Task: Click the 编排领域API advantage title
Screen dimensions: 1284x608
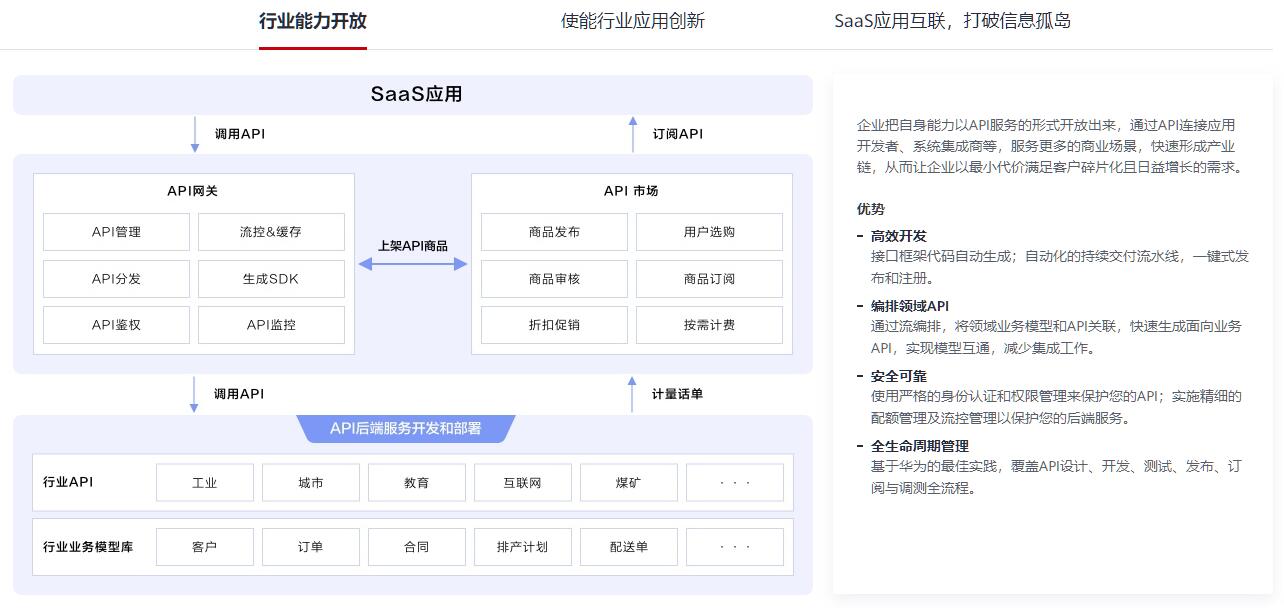Action: (910, 306)
